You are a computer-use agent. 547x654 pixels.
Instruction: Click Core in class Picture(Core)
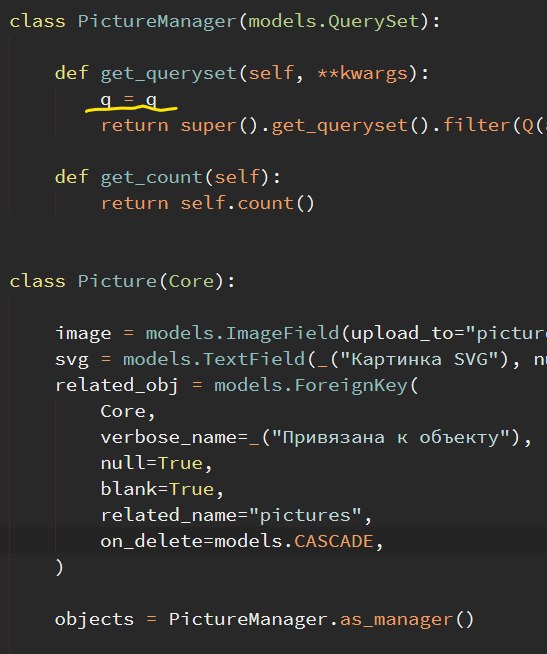(191, 282)
